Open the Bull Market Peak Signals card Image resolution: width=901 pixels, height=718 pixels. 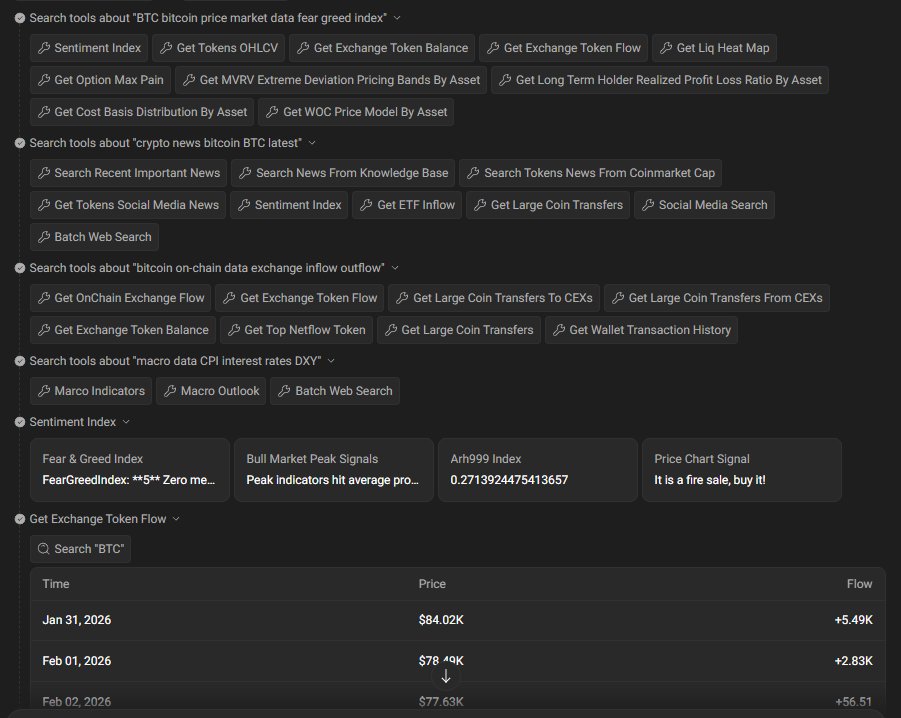(x=334, y=470)
